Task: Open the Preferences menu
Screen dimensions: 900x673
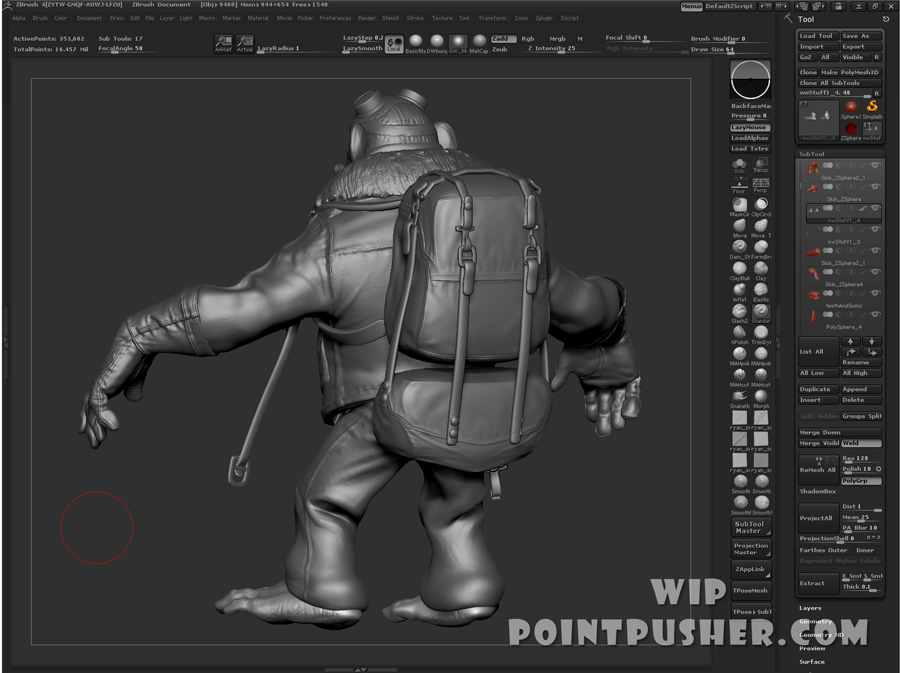Action: 335,18
